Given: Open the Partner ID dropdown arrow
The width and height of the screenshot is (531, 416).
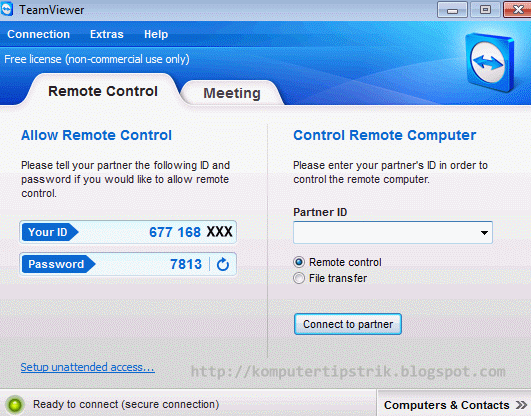Looking at the screenshot, I should 484,233.
